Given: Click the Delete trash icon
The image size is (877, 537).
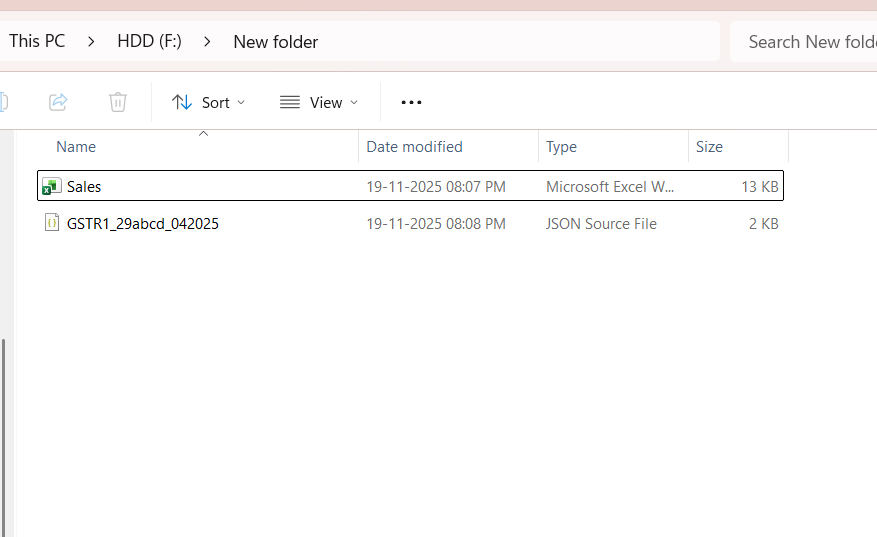Looking at the screenshot, I should click(117, 102).
